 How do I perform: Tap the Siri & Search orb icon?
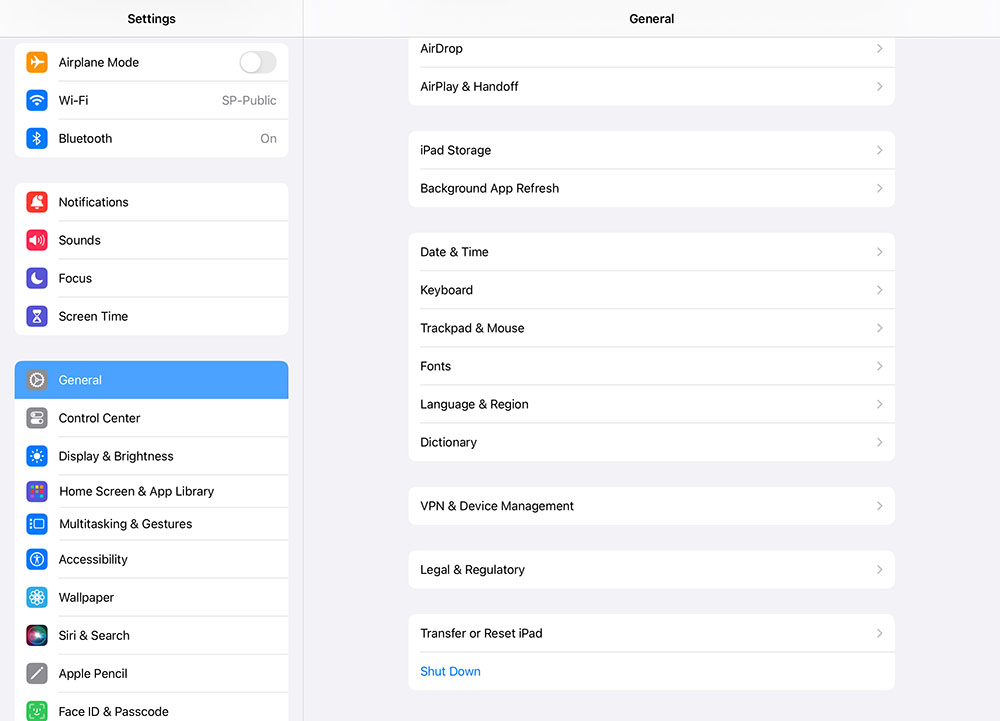pos(37,636)
